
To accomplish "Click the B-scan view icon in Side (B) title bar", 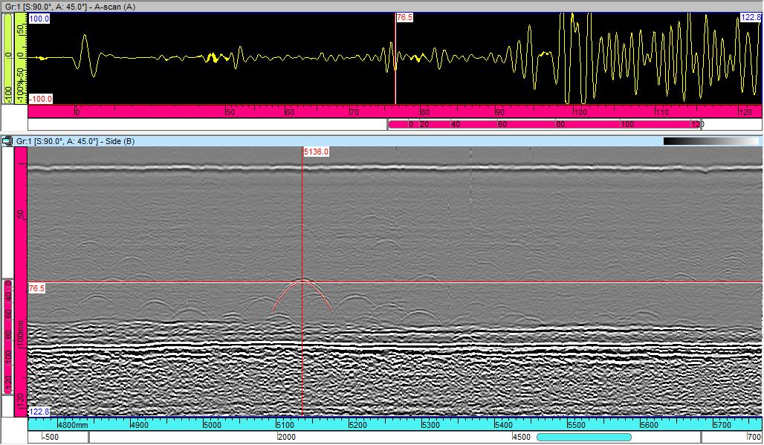I will pyautogui.click(x=8, y=142).
